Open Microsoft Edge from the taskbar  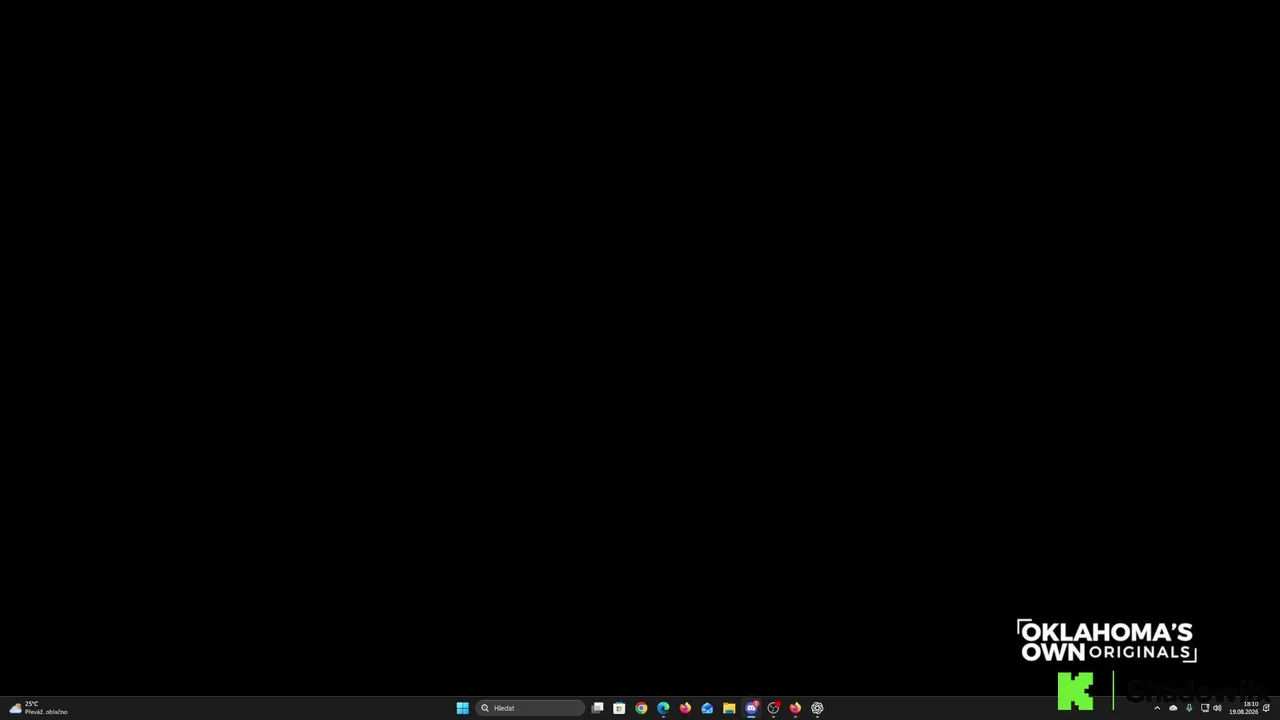[663, 708]
